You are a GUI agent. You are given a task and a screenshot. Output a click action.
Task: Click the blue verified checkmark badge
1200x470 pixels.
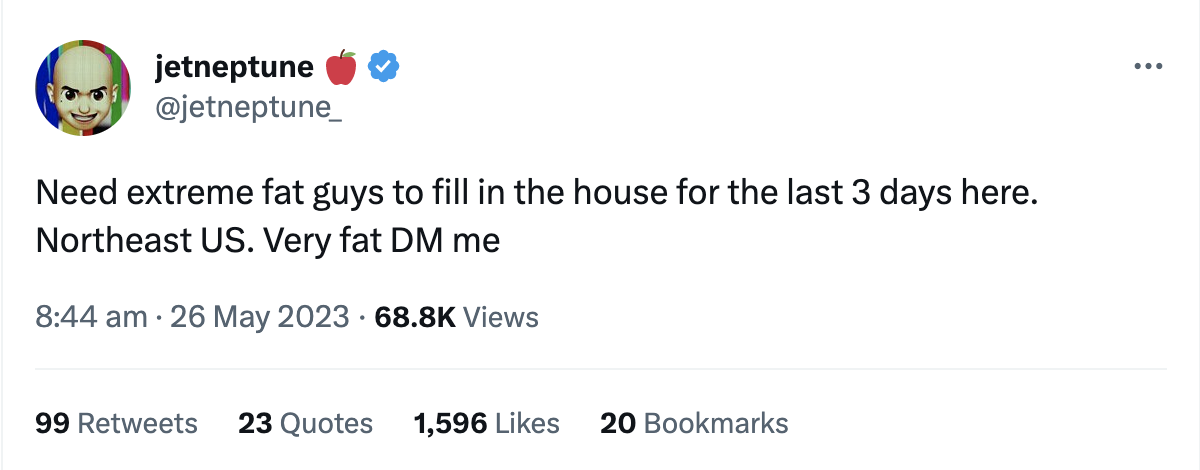(x=385, y=67)
